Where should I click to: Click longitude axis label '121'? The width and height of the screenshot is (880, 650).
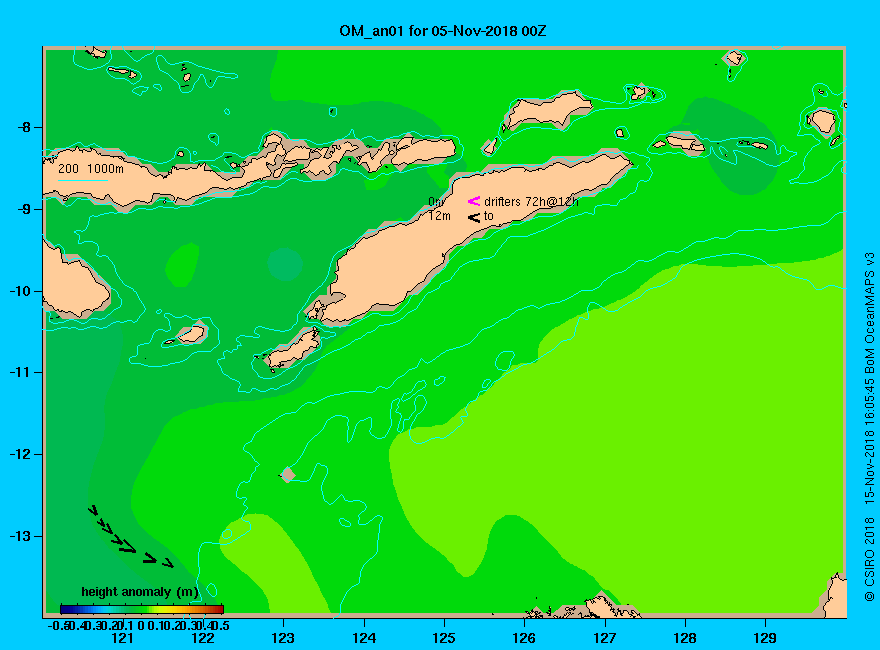[x=122, y=638]
